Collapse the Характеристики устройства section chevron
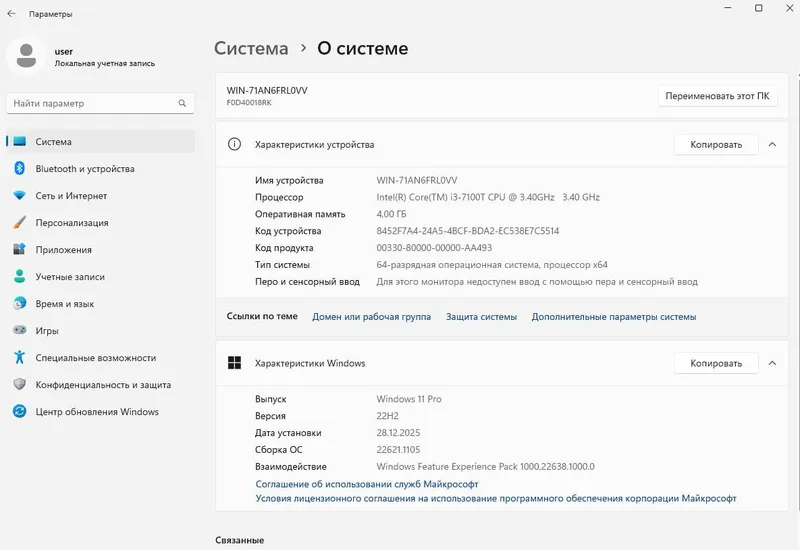This screenshot has height=550, width=800. coord(772,144)
